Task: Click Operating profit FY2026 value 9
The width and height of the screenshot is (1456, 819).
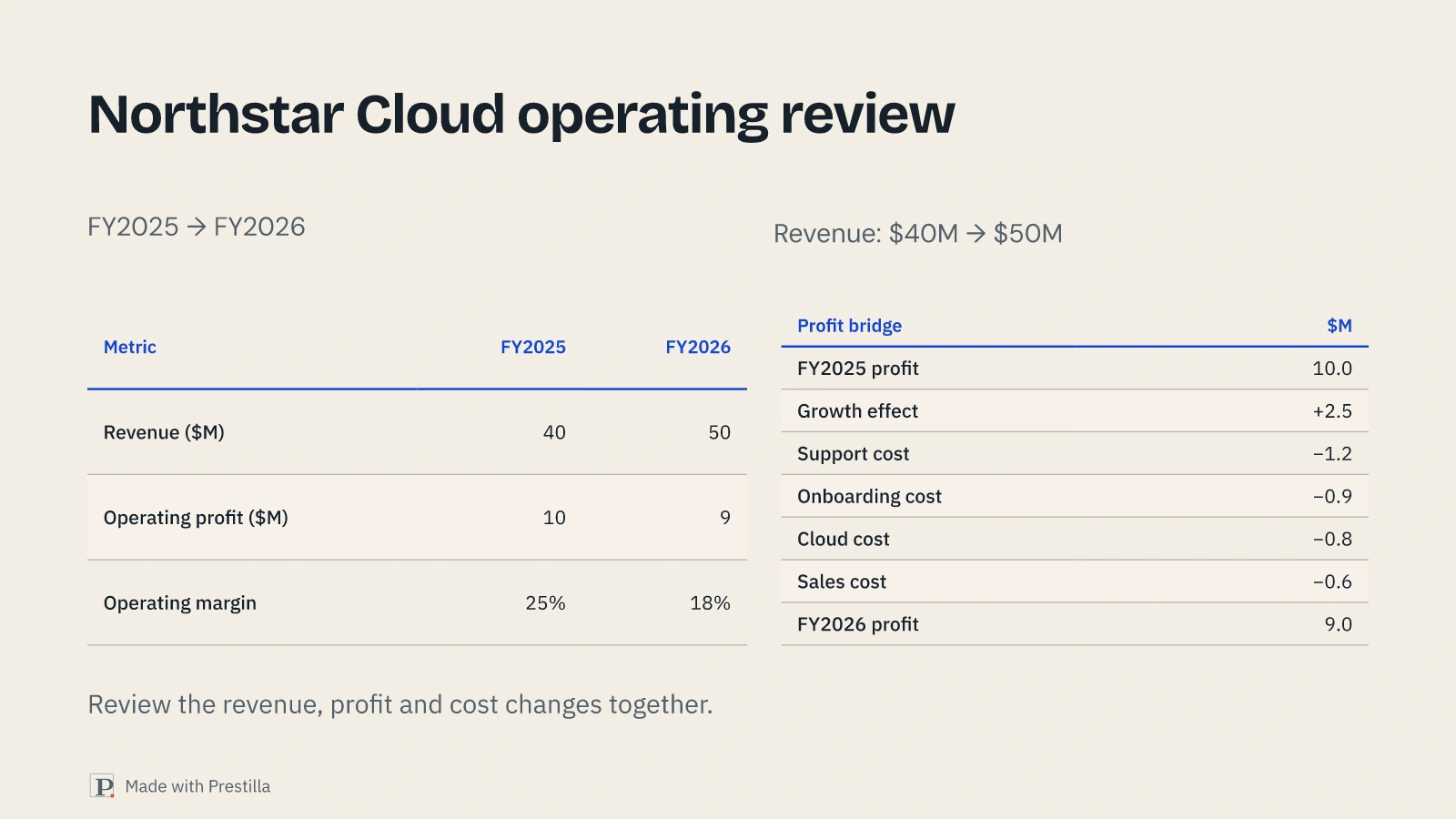Action: tap(725, 518)
